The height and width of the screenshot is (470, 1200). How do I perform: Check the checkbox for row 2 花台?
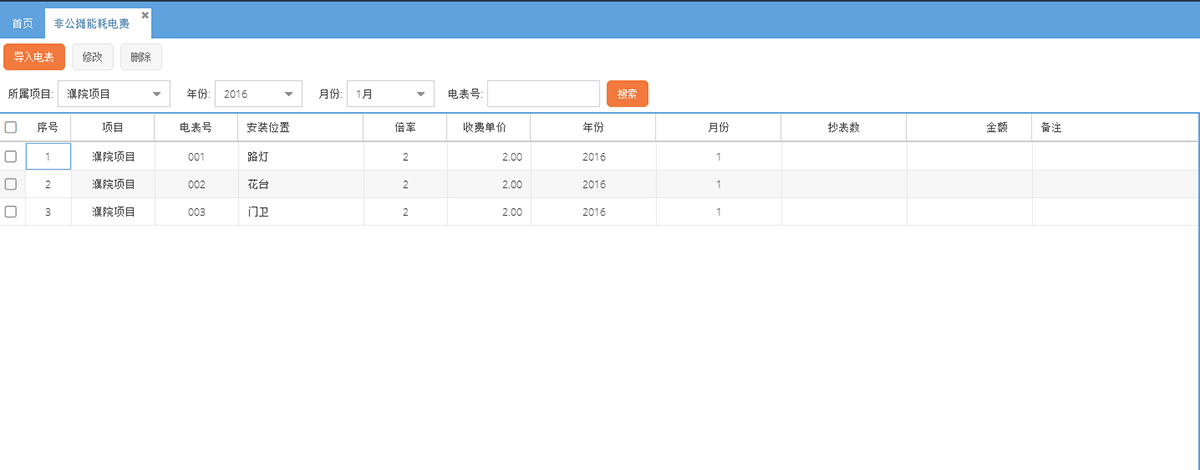11,184
